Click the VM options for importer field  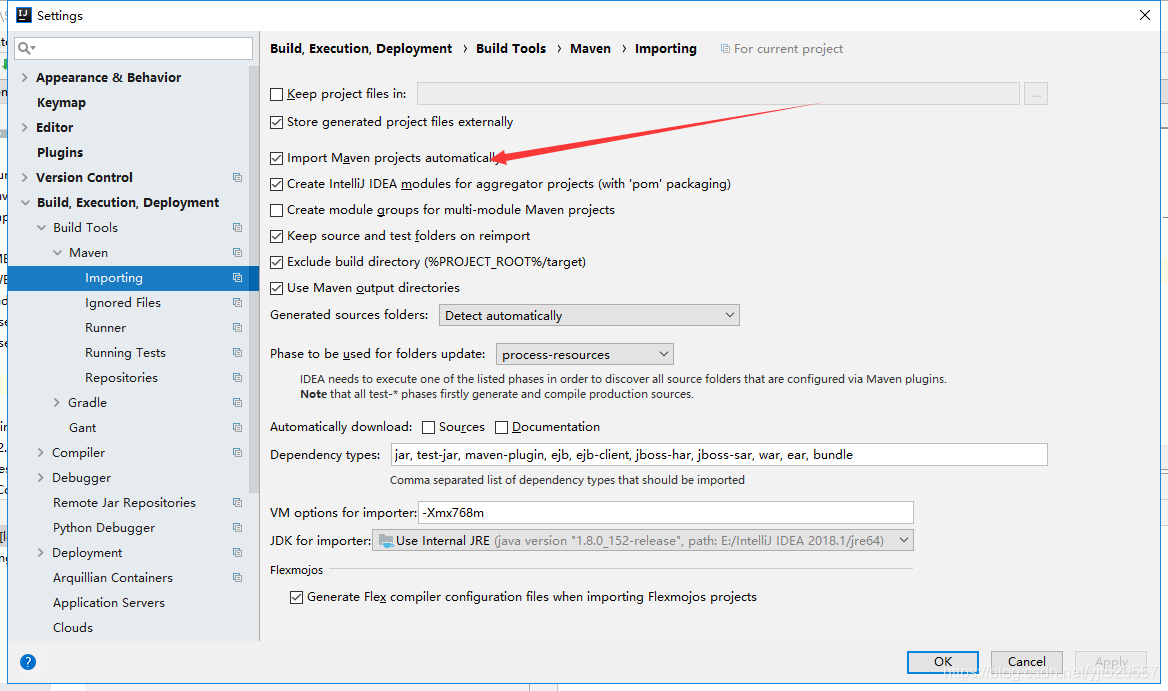pos(665,512)
